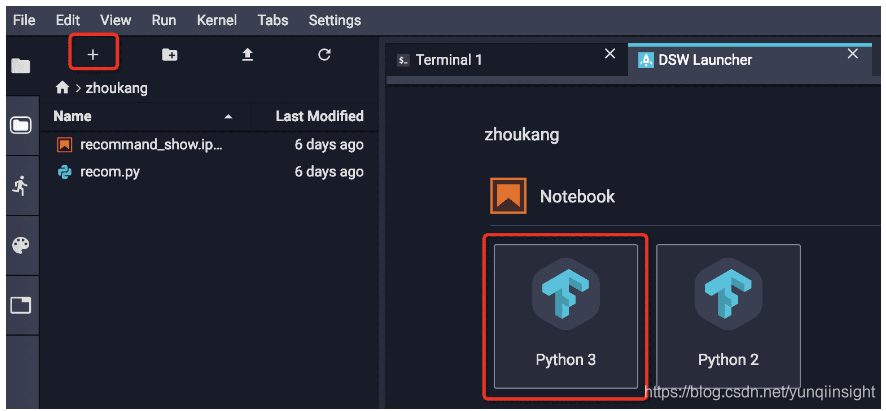
Task: Click the plus New Launcher icon
Action: 93,55
